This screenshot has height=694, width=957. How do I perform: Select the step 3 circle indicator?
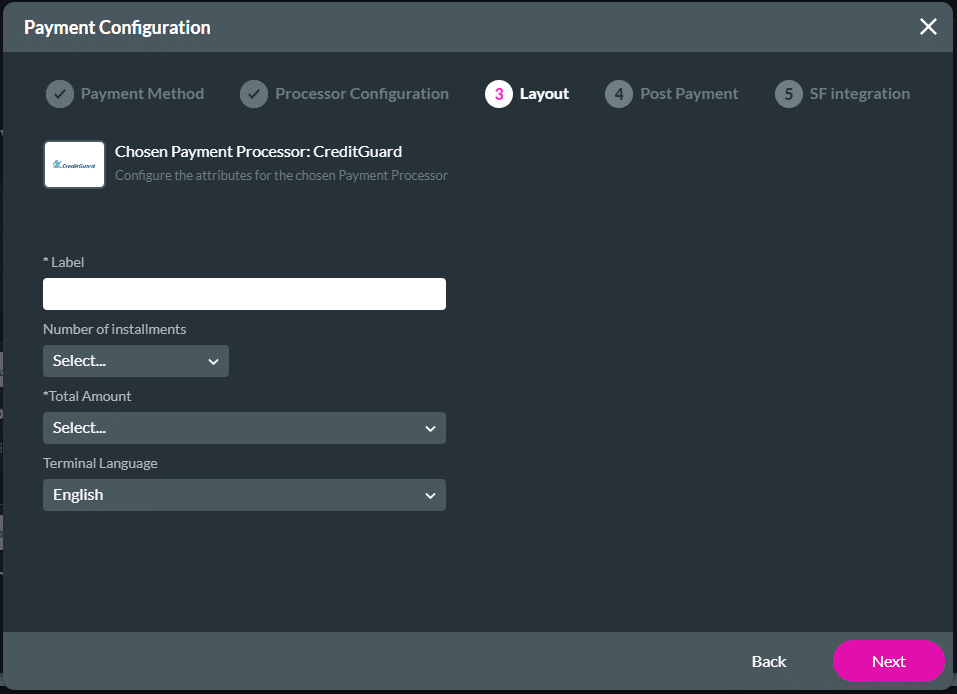click(x=499, y=93)
